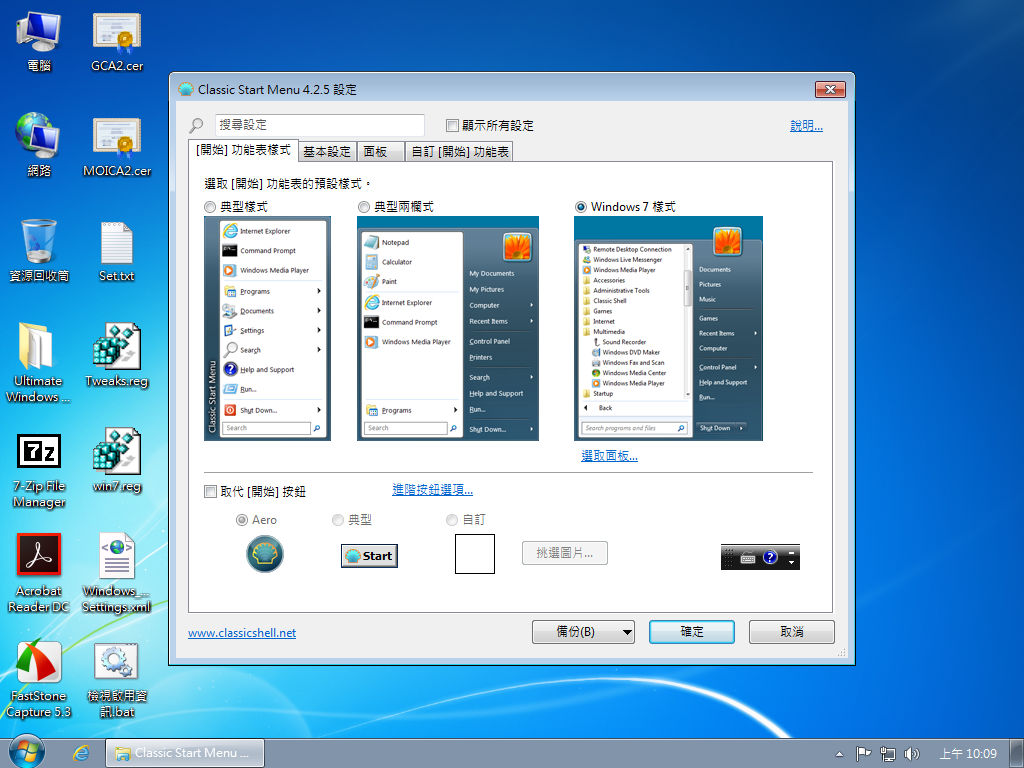Click the Windows Start orb
Viewport: 1024px width, 768px height.
pyautogui.click(x=27, y=752)
